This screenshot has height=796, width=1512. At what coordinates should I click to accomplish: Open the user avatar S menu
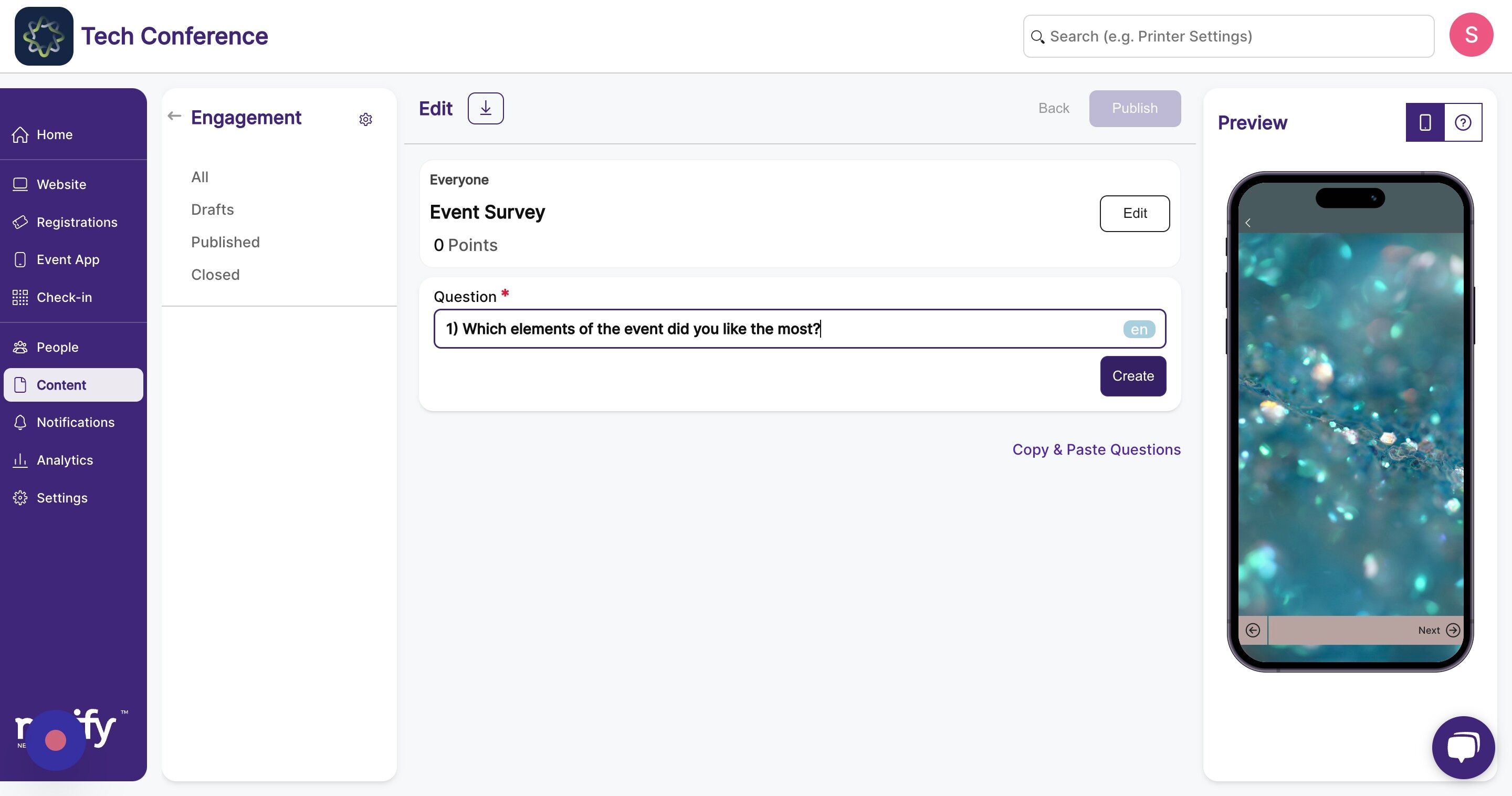[x=1471, y=35]
